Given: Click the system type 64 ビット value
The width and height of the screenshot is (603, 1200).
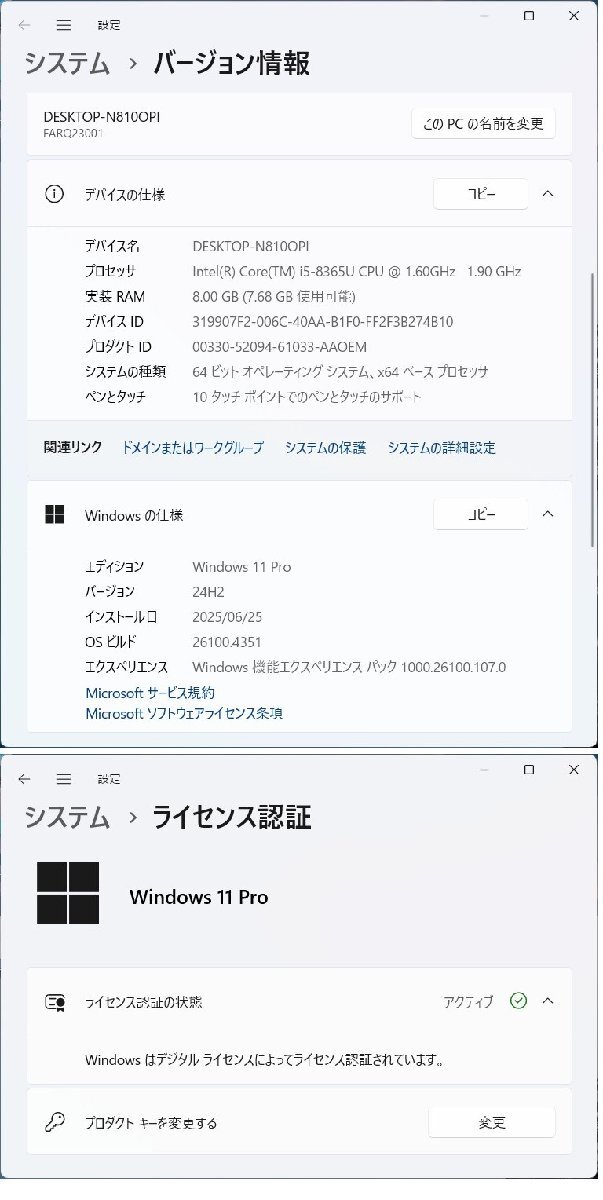Looking at the screenshot, I should tap(340, 371).
